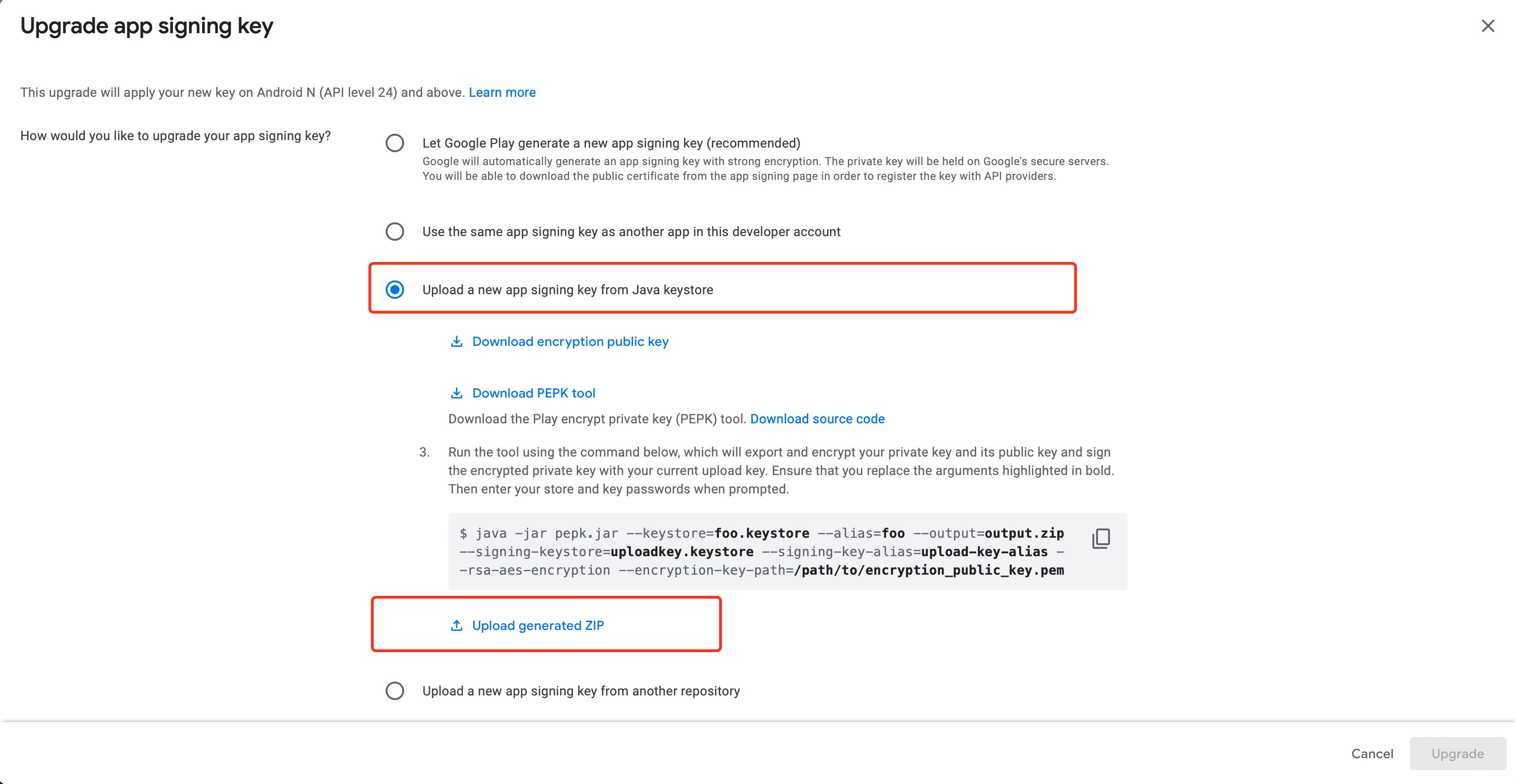Select Let Google Play generate signing key
Image resolution: width=1515 pixels, height=784 pixels.
395,142
